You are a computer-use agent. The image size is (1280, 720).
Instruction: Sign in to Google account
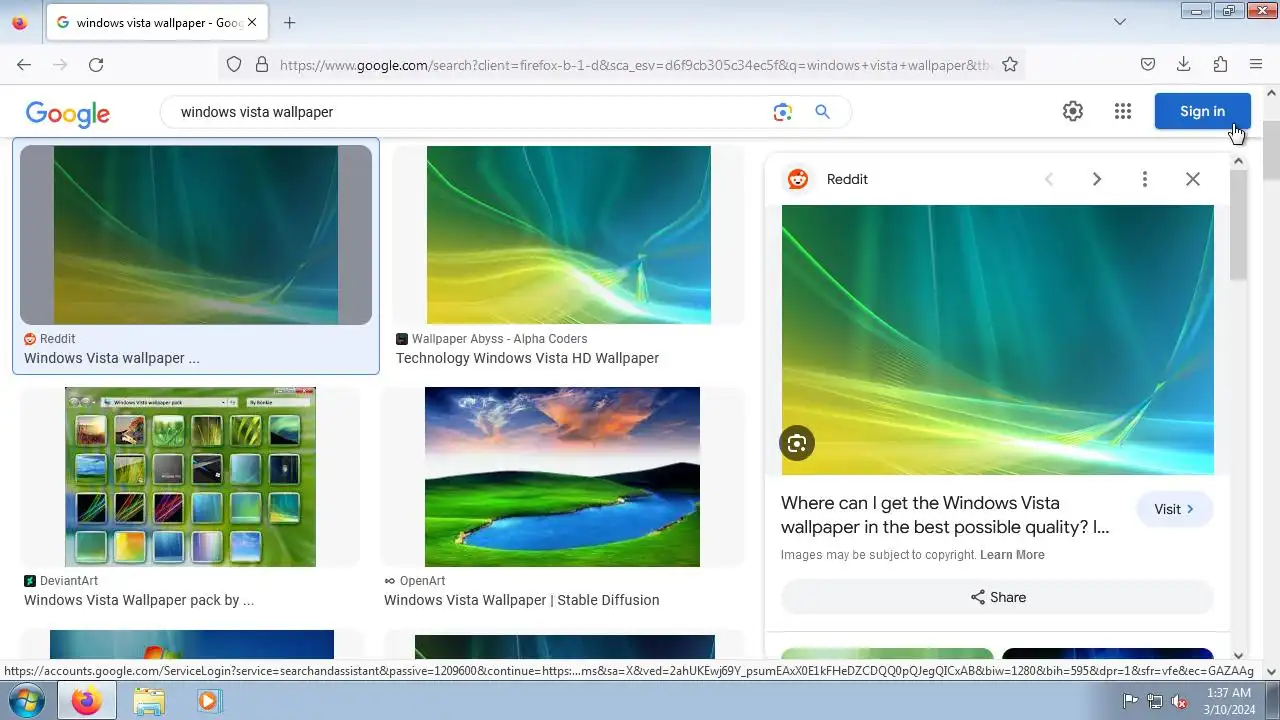(x=1202, y=111)
